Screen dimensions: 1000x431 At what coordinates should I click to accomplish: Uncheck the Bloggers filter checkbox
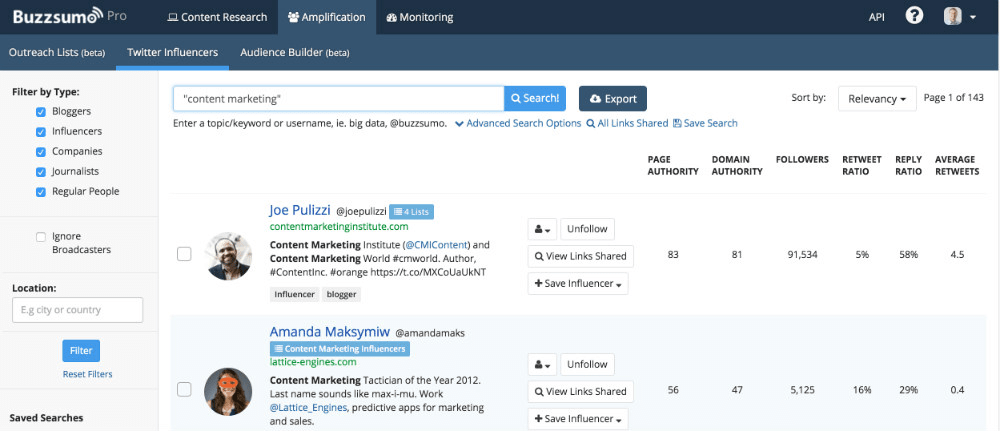pyautogui.click(x=41, y=112)
